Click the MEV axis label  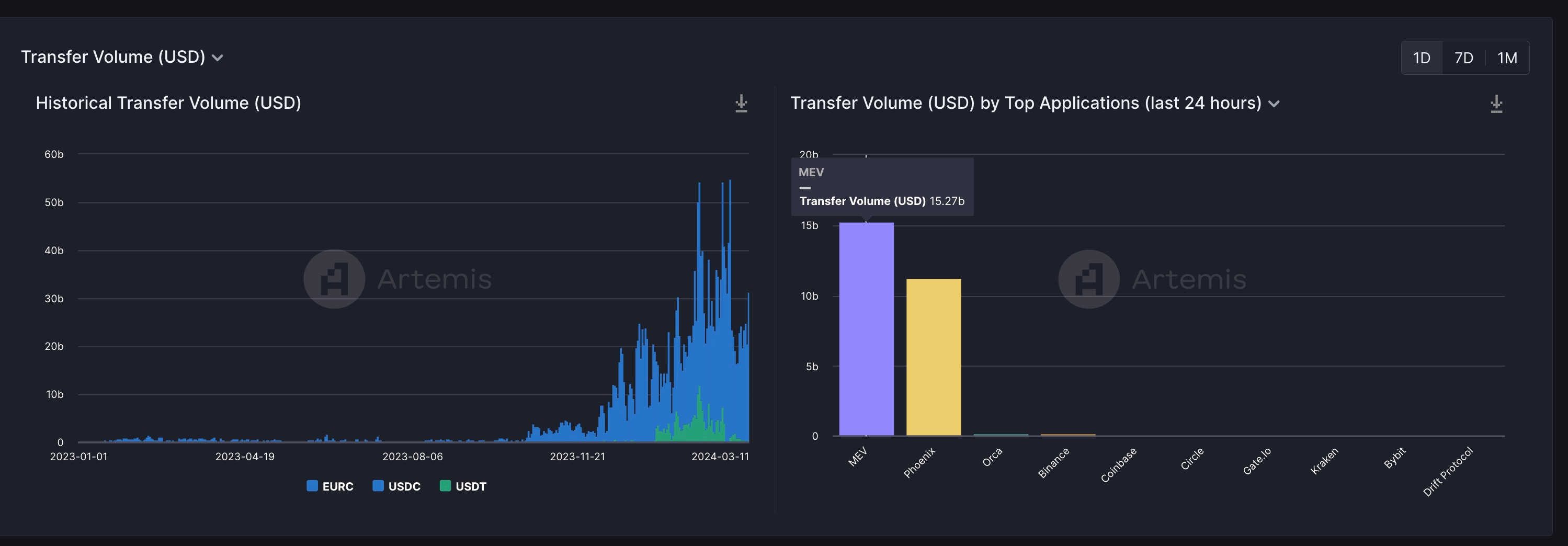pyautogui.click(x=858, y=457)
